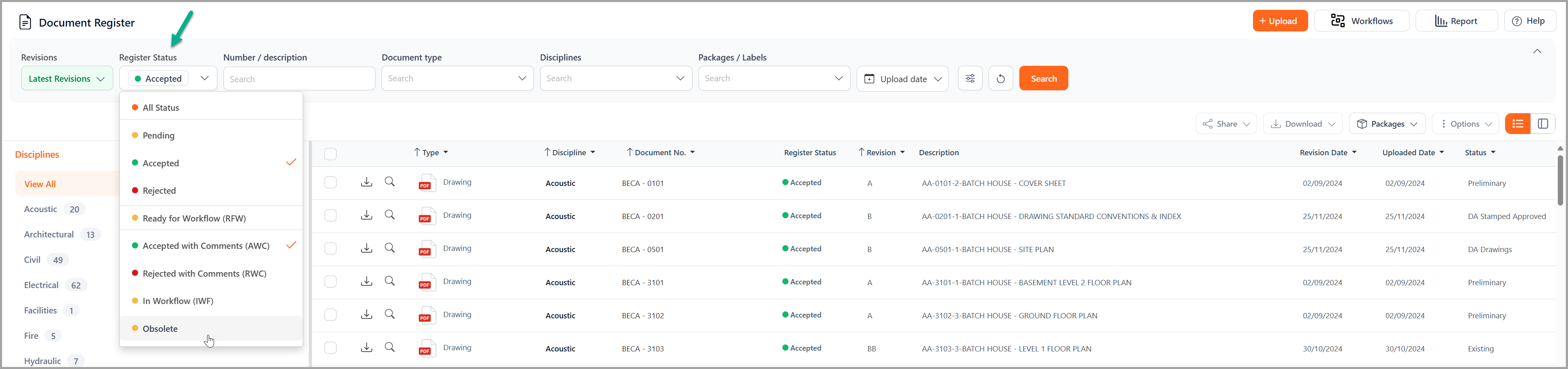Click the orange Upload button
Image resolution: width=1568 pixels, height=369 pixels.
(x=1280, y=21)
